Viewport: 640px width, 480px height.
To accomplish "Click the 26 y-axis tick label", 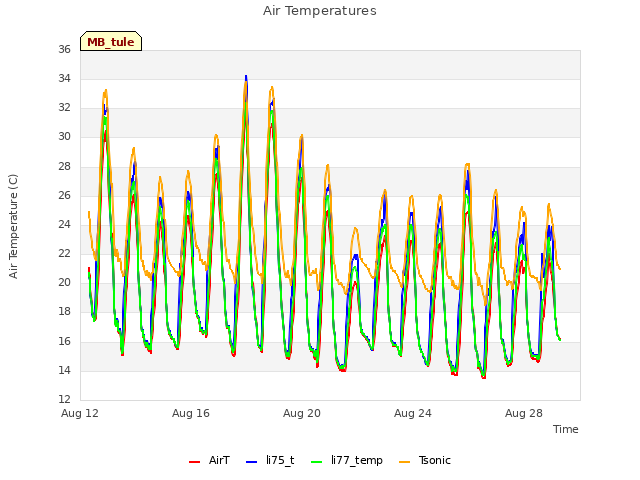I will point(64,195).
